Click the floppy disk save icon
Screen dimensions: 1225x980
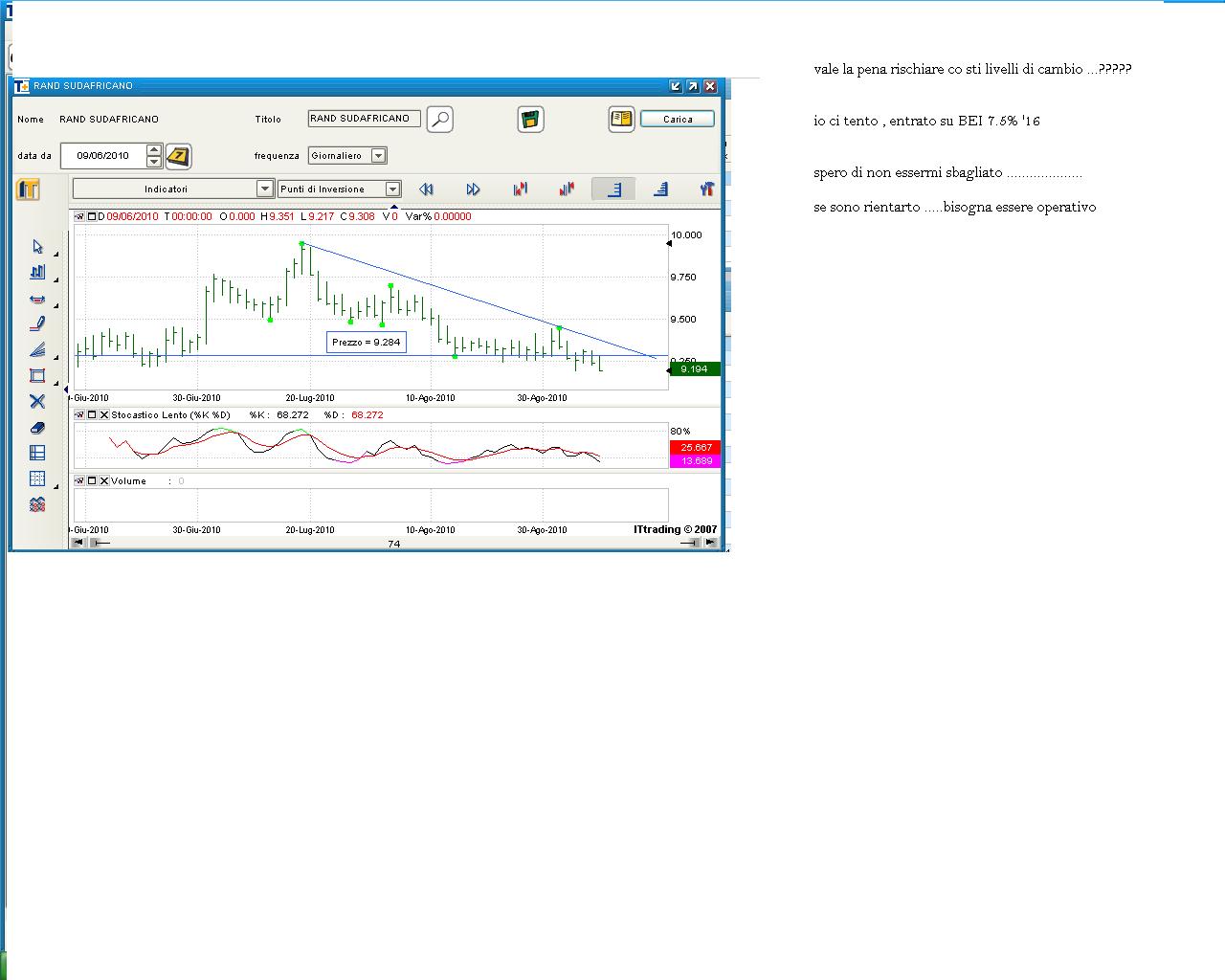click(531, 120)
